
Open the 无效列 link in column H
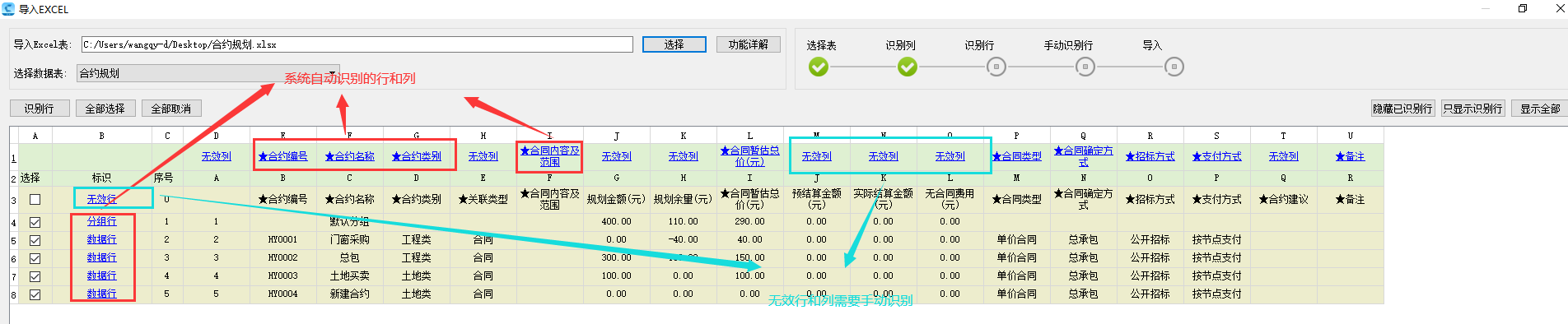[x=483, y=156]
